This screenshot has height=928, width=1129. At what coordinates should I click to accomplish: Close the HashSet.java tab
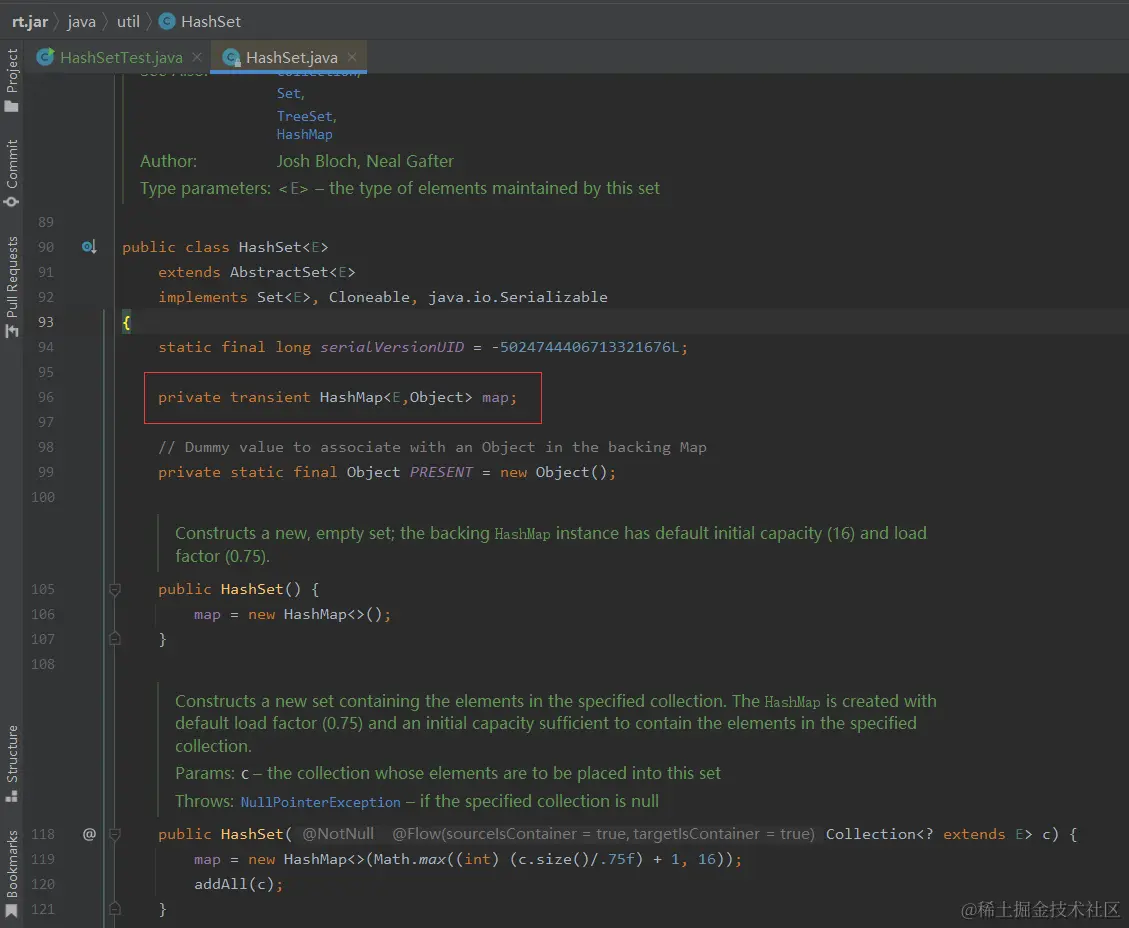(351, 57)
